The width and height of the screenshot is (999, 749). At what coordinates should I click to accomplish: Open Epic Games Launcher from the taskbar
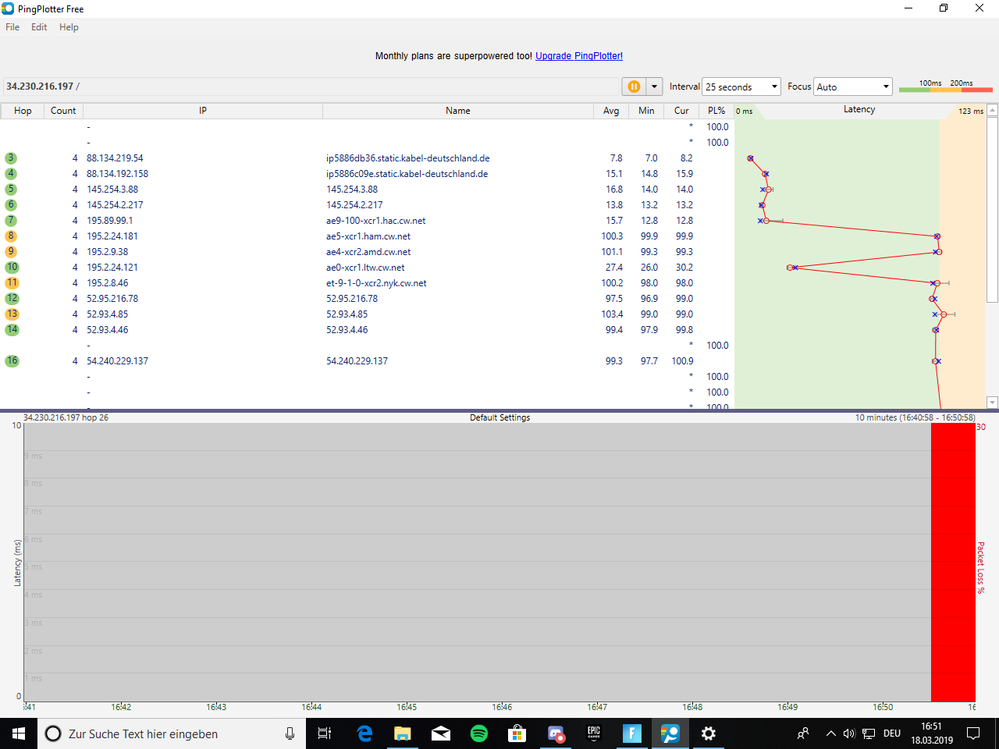[593, 734]
